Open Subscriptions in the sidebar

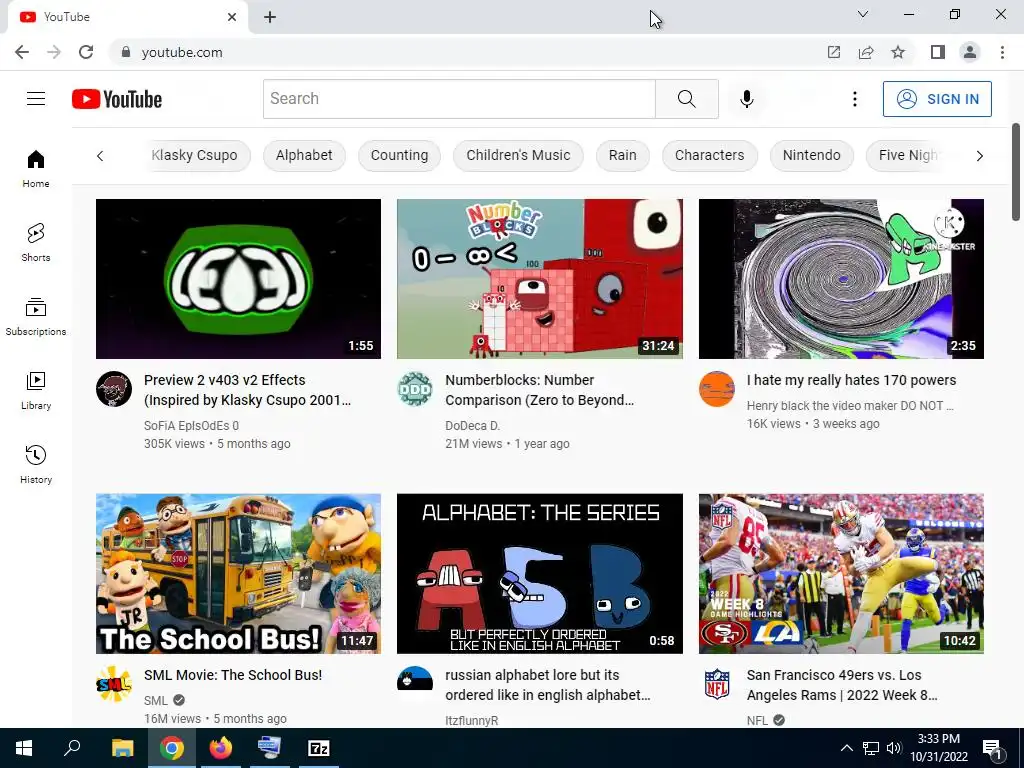click(36, 317)
